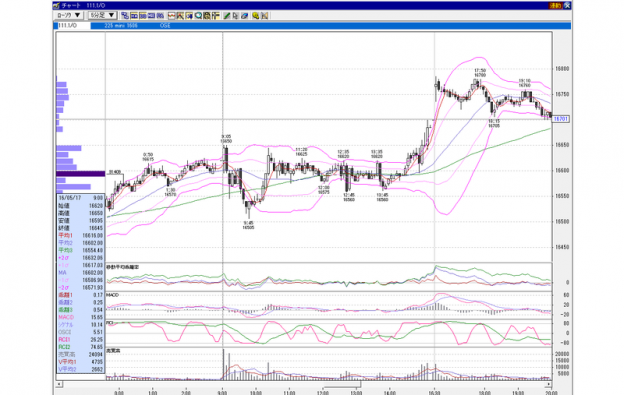Click the red wavy line chart icon
The height and width of the screenshot is (395, 624).
[172, 16]
